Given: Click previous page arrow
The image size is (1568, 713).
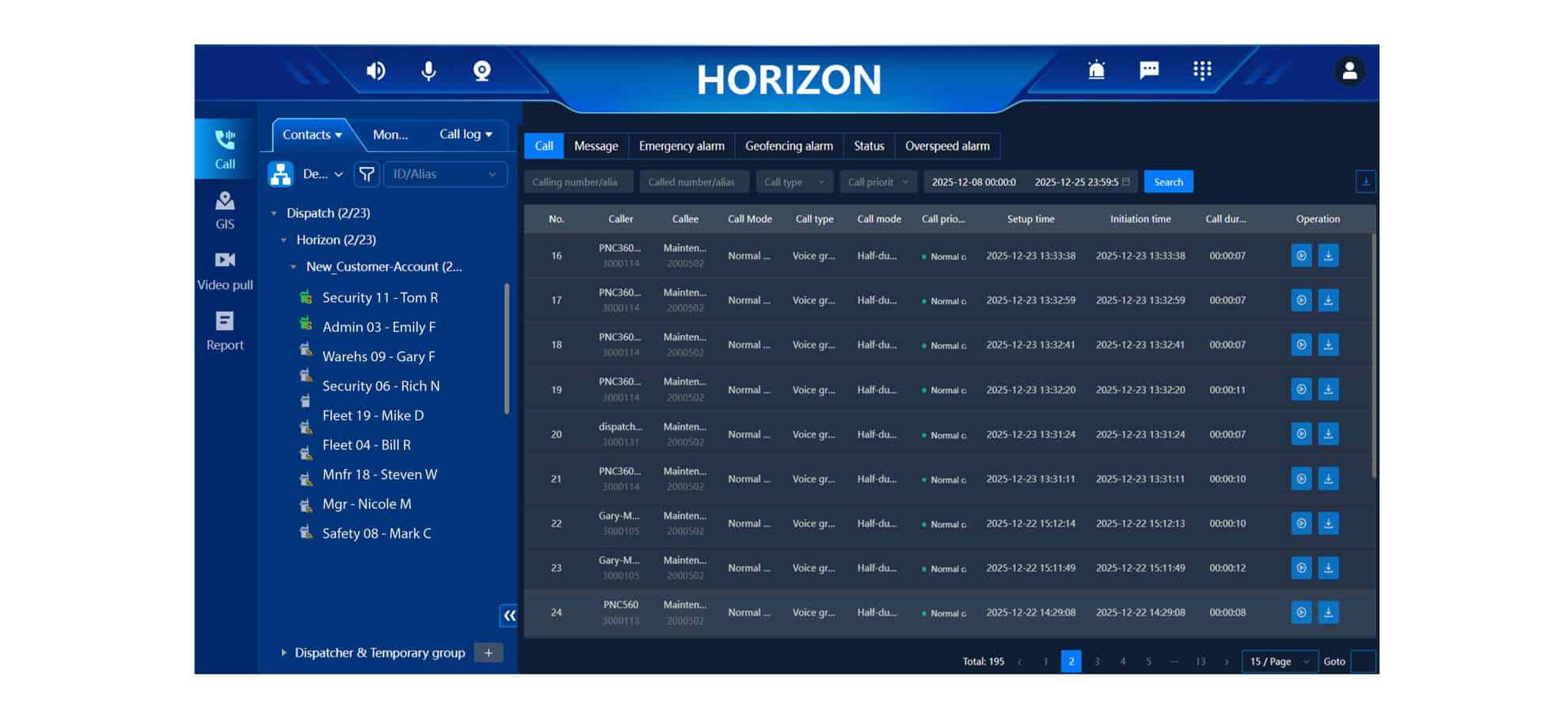Looking at the screenshot, I should pos(1020,662).
